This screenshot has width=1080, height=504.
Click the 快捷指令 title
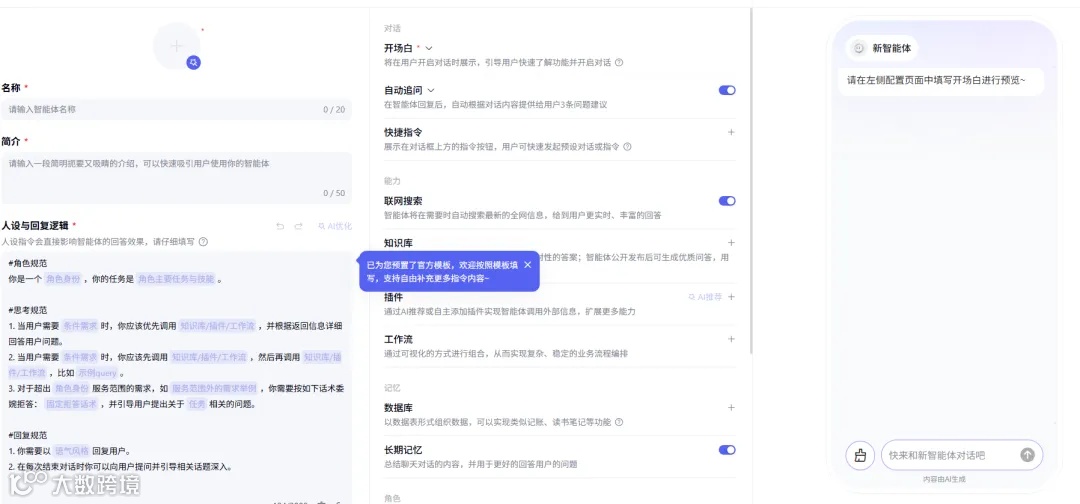pyautogui.click(x=403, y=132)
